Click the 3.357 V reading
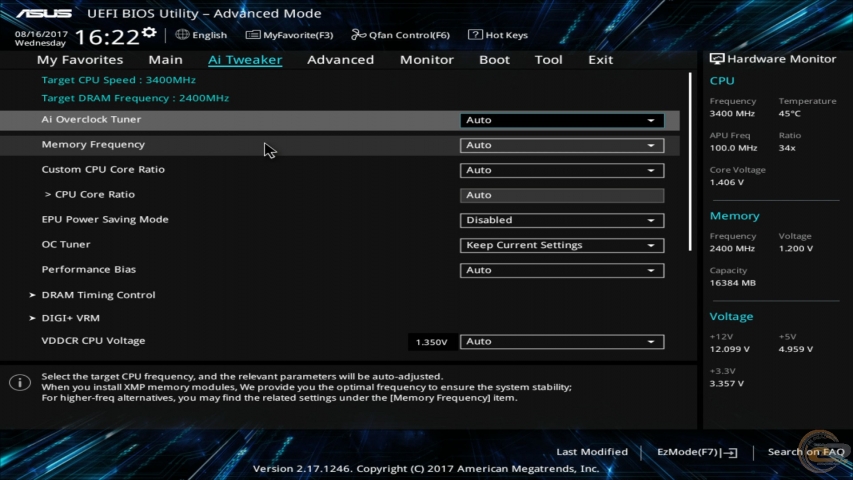 (727, 384)
